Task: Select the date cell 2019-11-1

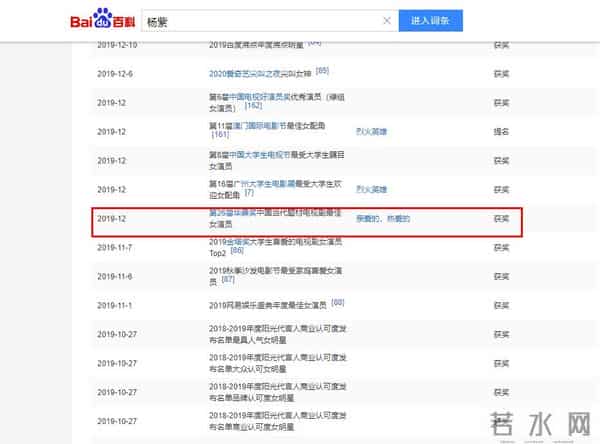Action: pos(114,305)
